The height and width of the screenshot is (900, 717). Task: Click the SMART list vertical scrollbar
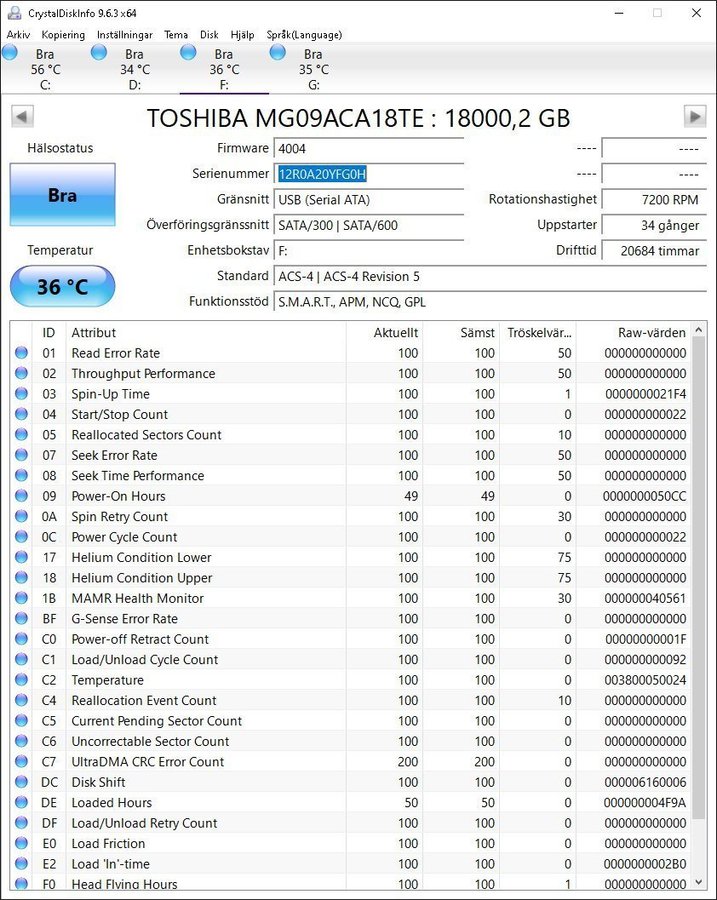pos(698,600)
